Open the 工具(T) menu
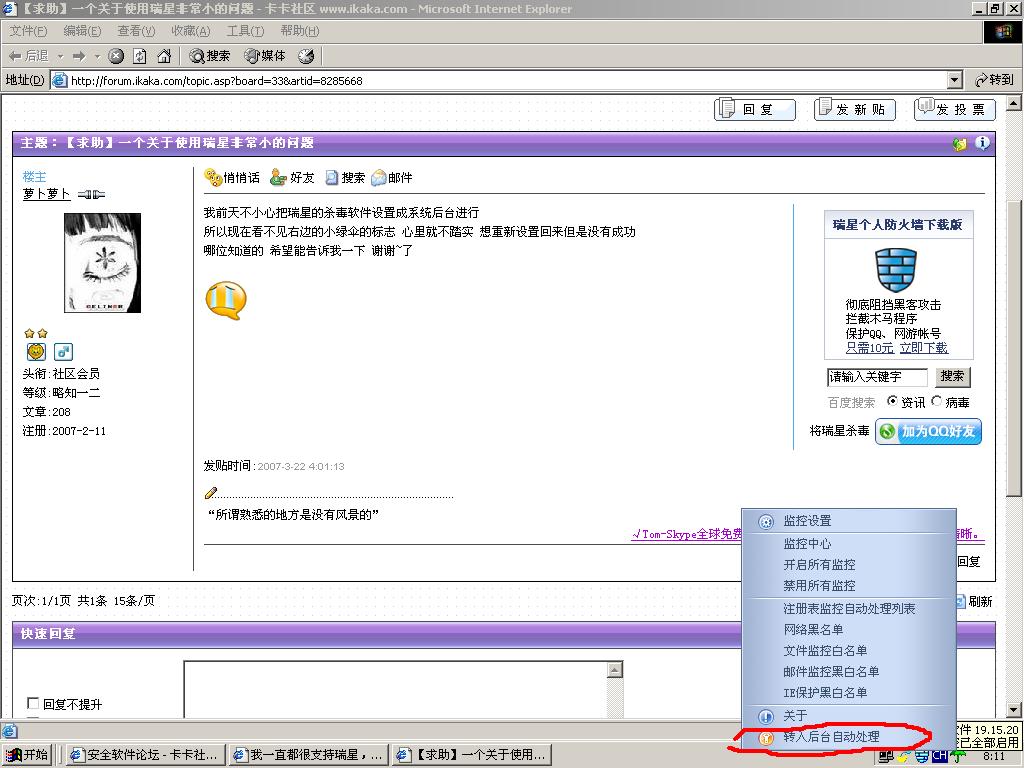Screen dimensions: 1024x768 point(246,31)
